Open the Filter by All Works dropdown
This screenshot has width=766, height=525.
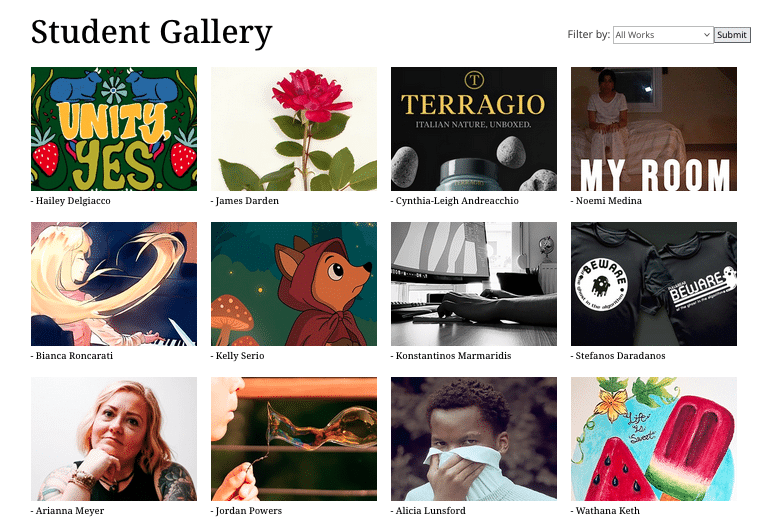click(663, 35)
